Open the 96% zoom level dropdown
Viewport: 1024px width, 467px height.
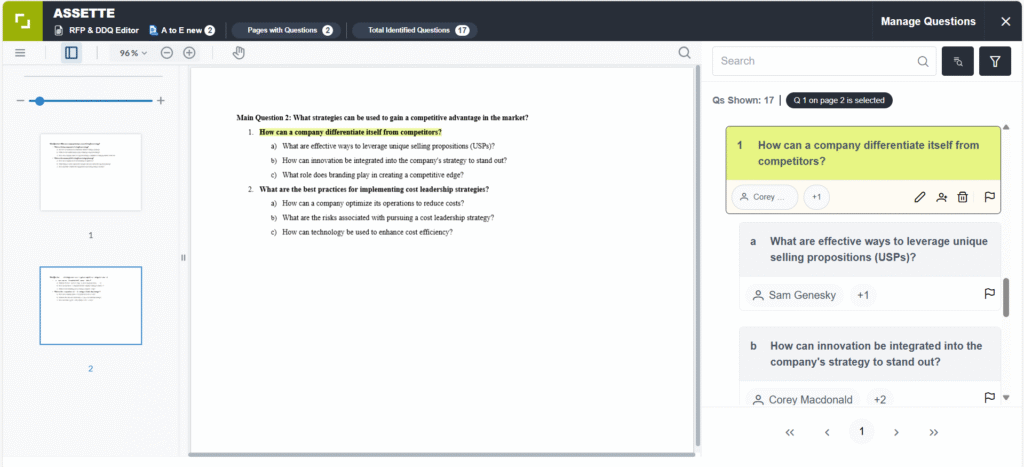tap(133, 53)
